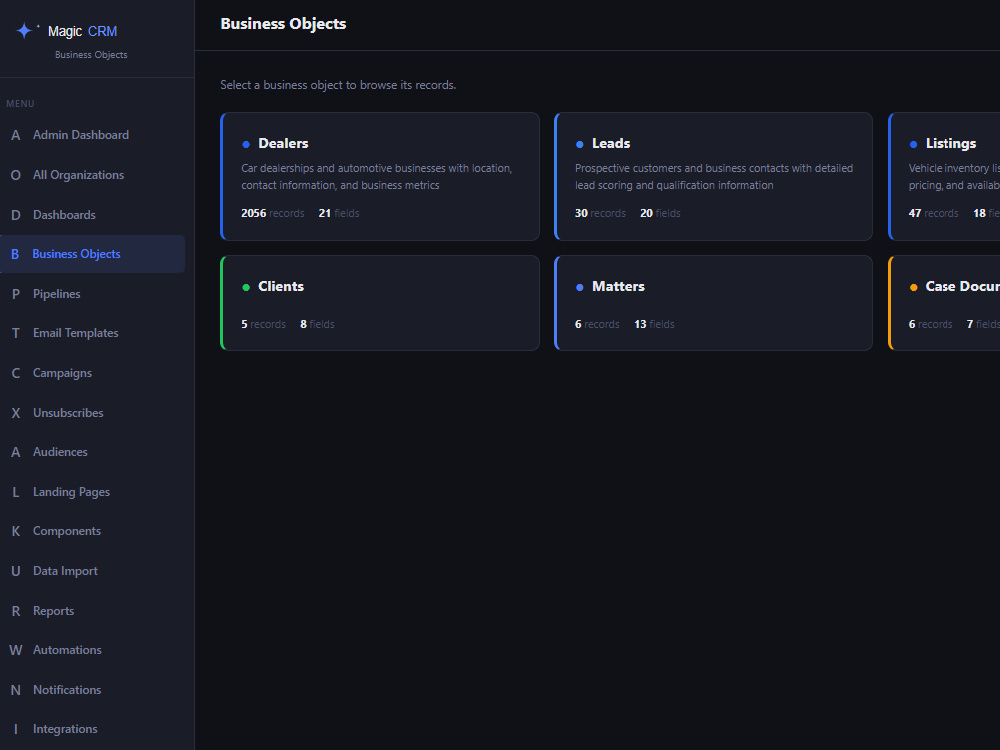Click the 'U' icon beside Data Import
This screenshot has height=750, width=1000.
16,571
